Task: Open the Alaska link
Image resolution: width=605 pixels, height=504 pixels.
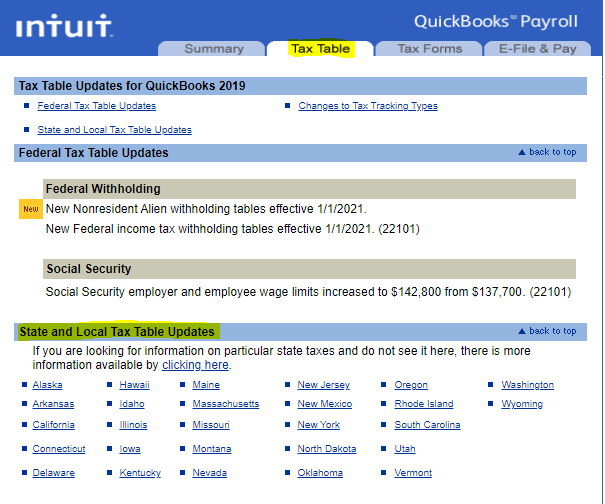Action: pos(47,385)
